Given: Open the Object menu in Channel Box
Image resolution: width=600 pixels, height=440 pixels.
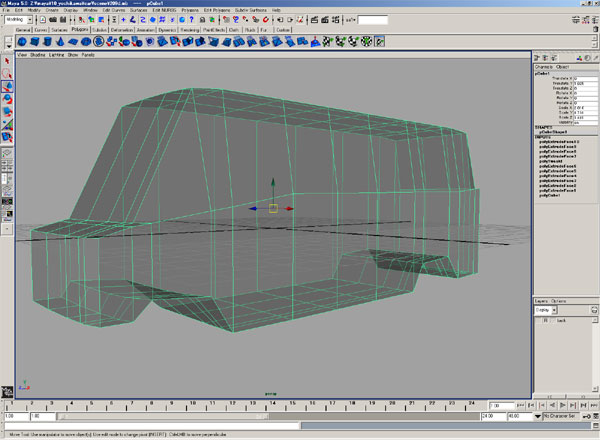Looking at the screenshot, I should (x=562, y=67).
